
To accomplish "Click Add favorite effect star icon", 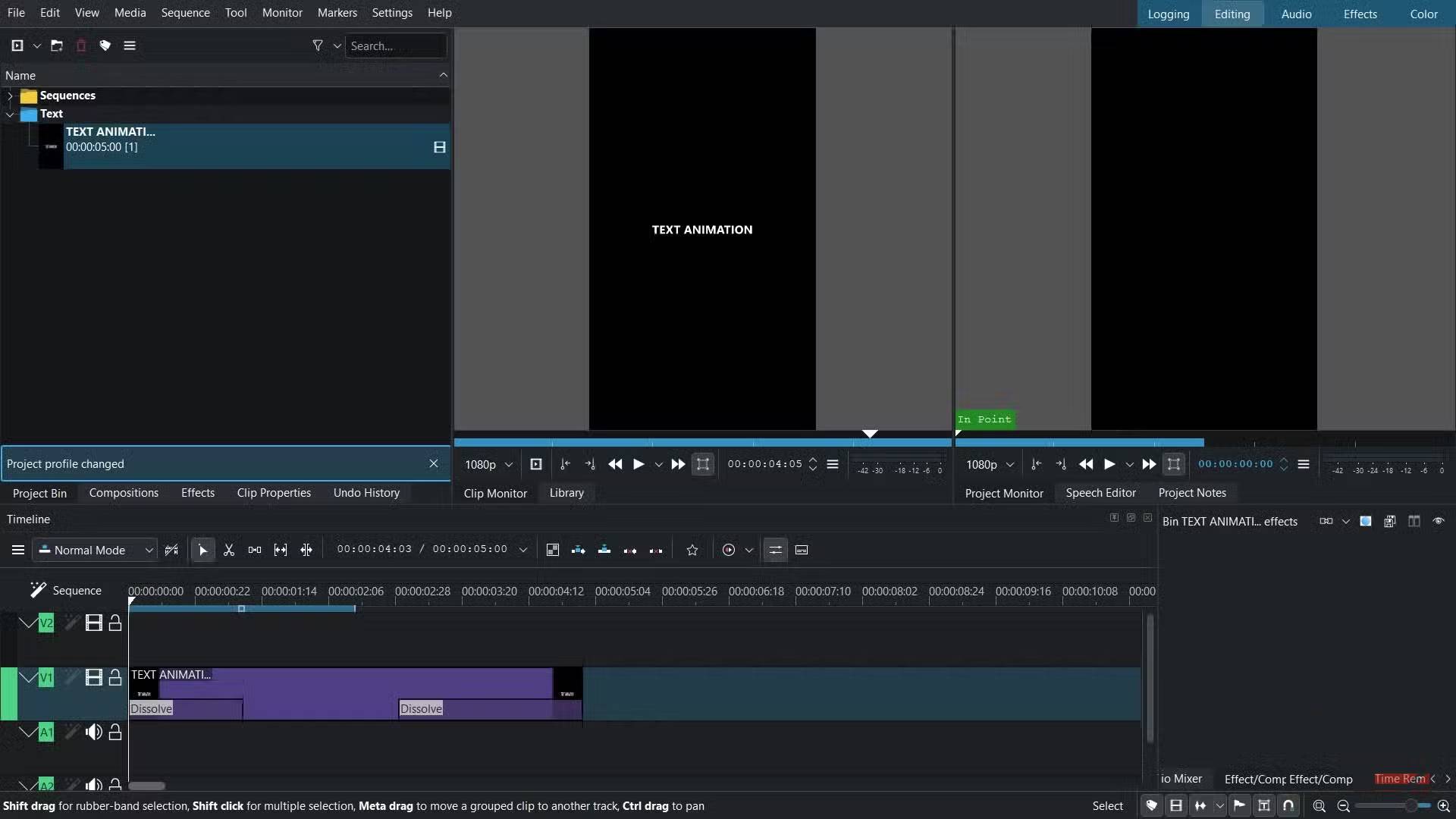I will pos(692,551).
